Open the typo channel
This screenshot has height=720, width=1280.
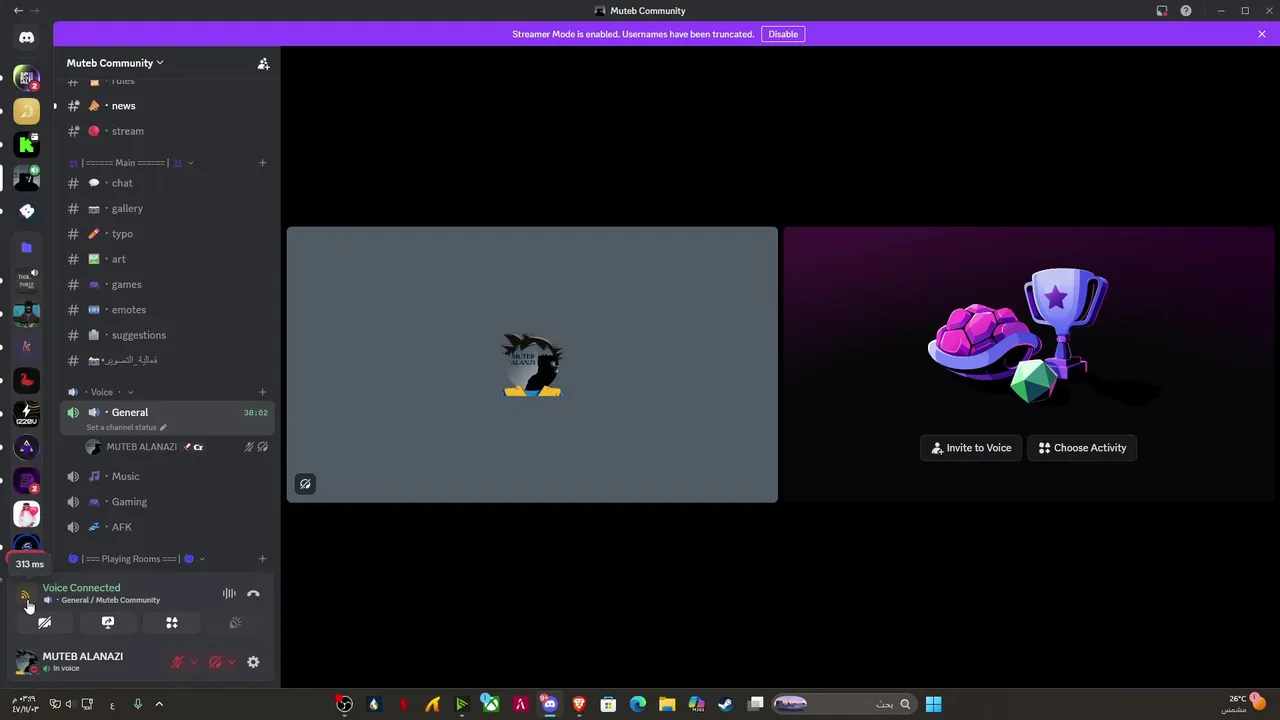[x=167, y=234]
